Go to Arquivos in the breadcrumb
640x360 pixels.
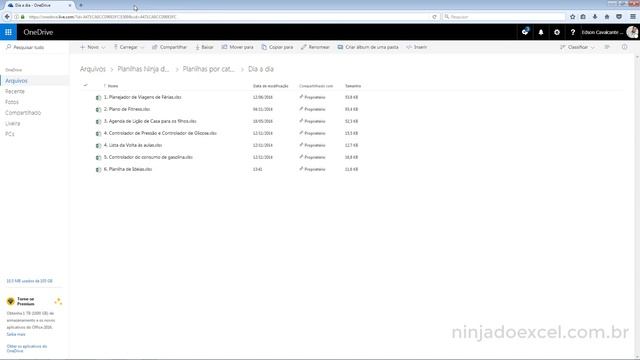pyautogui.click(x=93, y=69)
